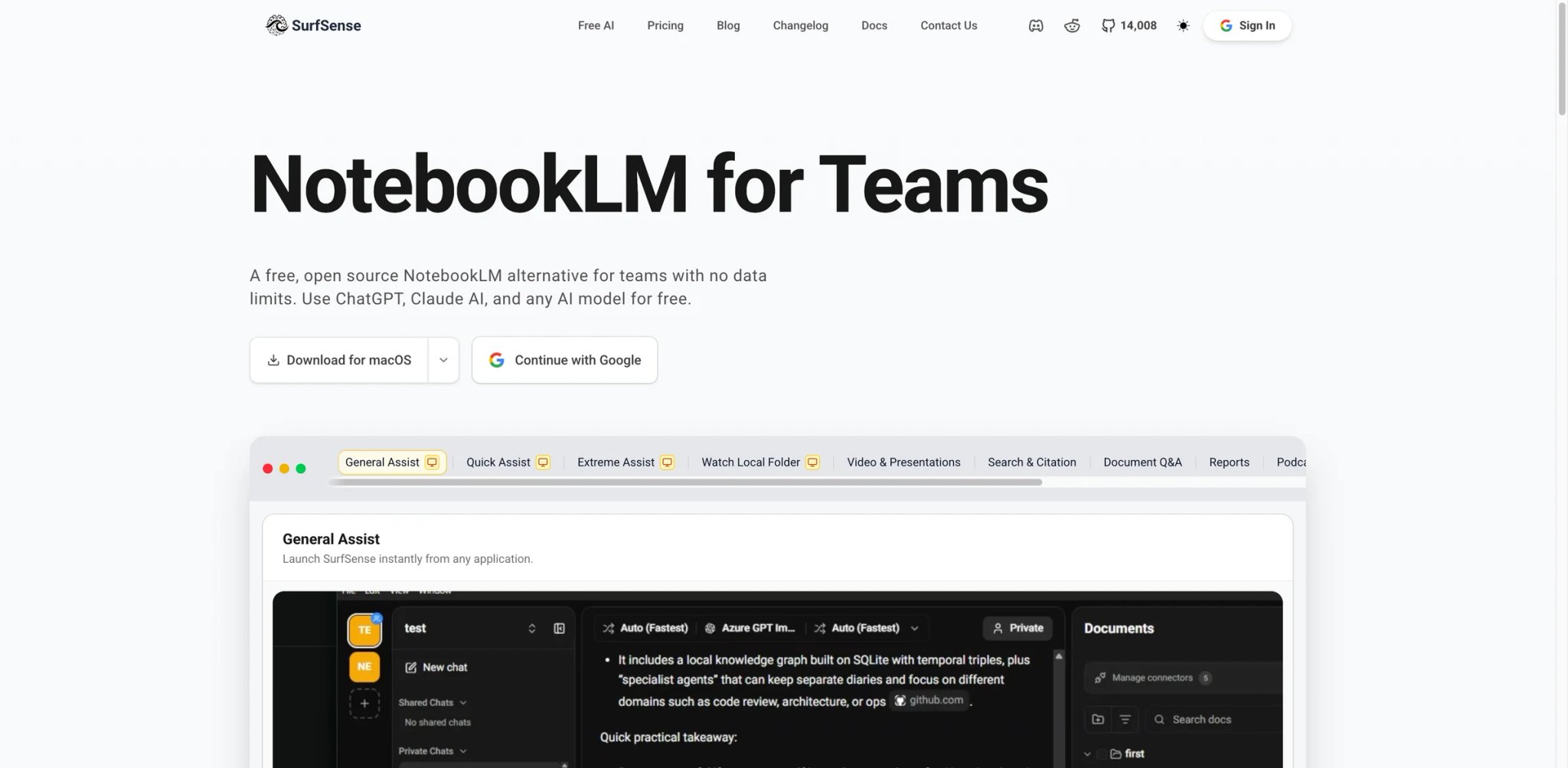
Task: Open the test workspace switcher arrows
Action: [x=532, y=629]
